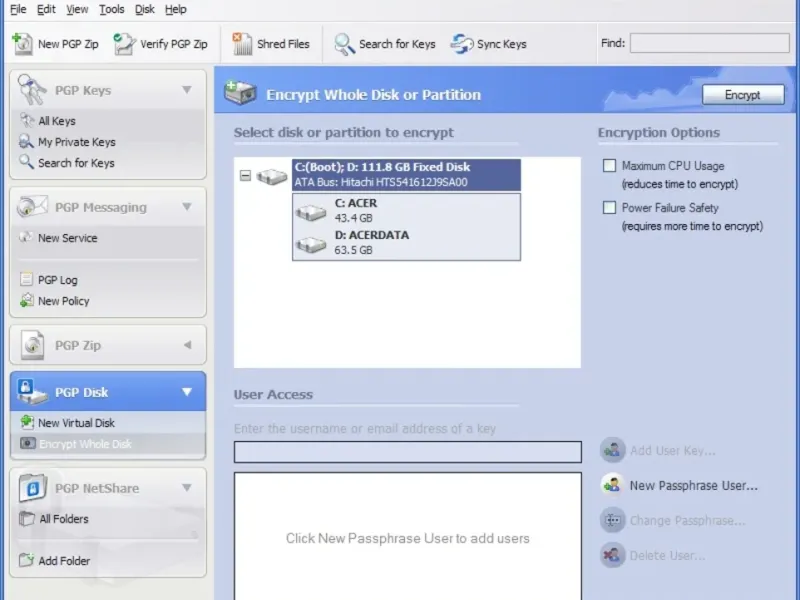
Task: Open the PGP Log entry
Action: coord(58,280)
